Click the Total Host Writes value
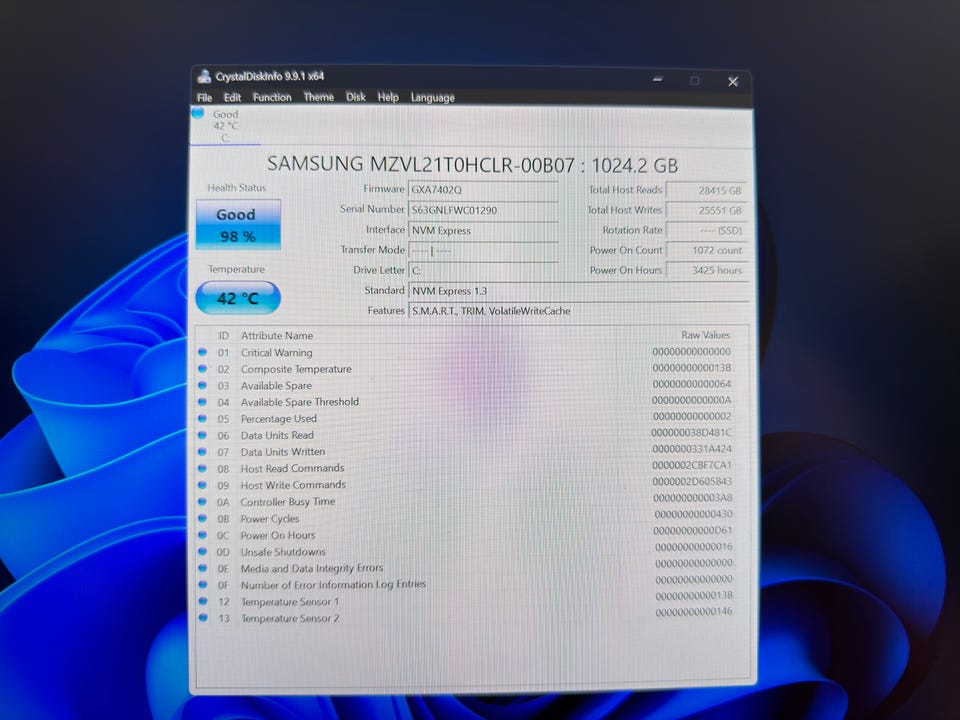Viewport: 960px width, 720px height. click(x=707, y=211)
